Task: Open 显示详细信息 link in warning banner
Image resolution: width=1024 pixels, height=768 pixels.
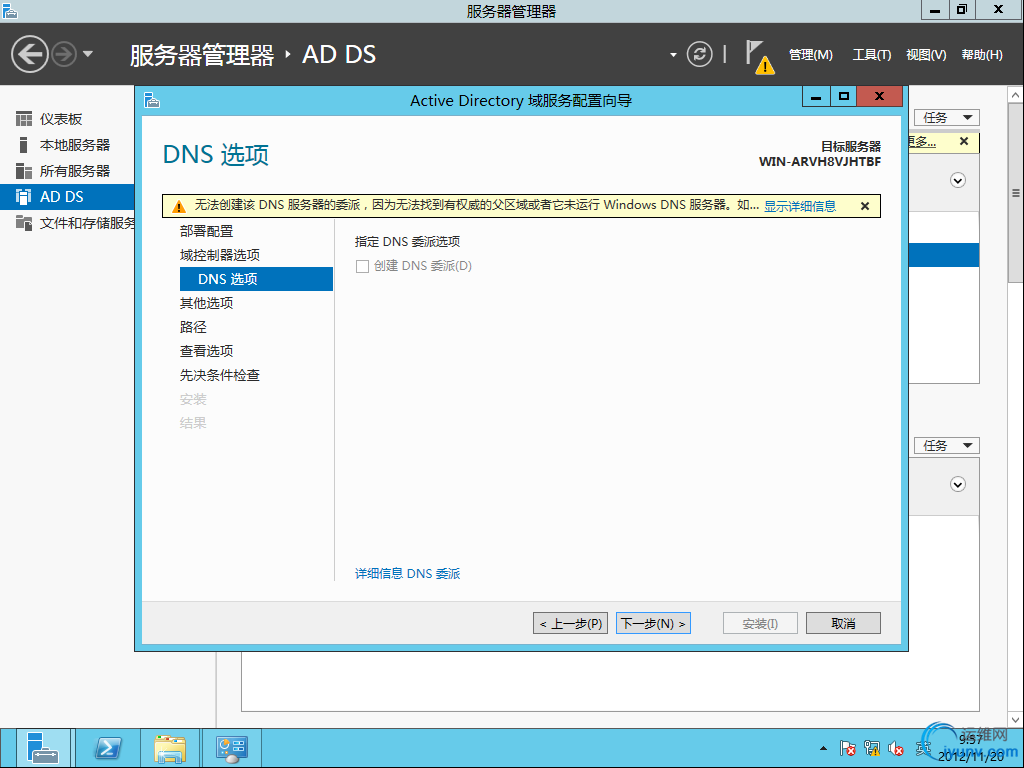Action: 800,206
